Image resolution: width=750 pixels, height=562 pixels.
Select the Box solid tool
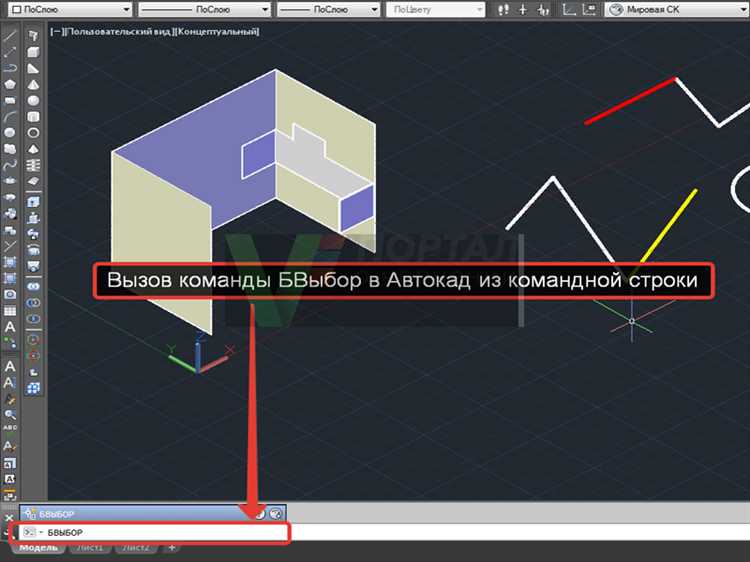(33, 52)
